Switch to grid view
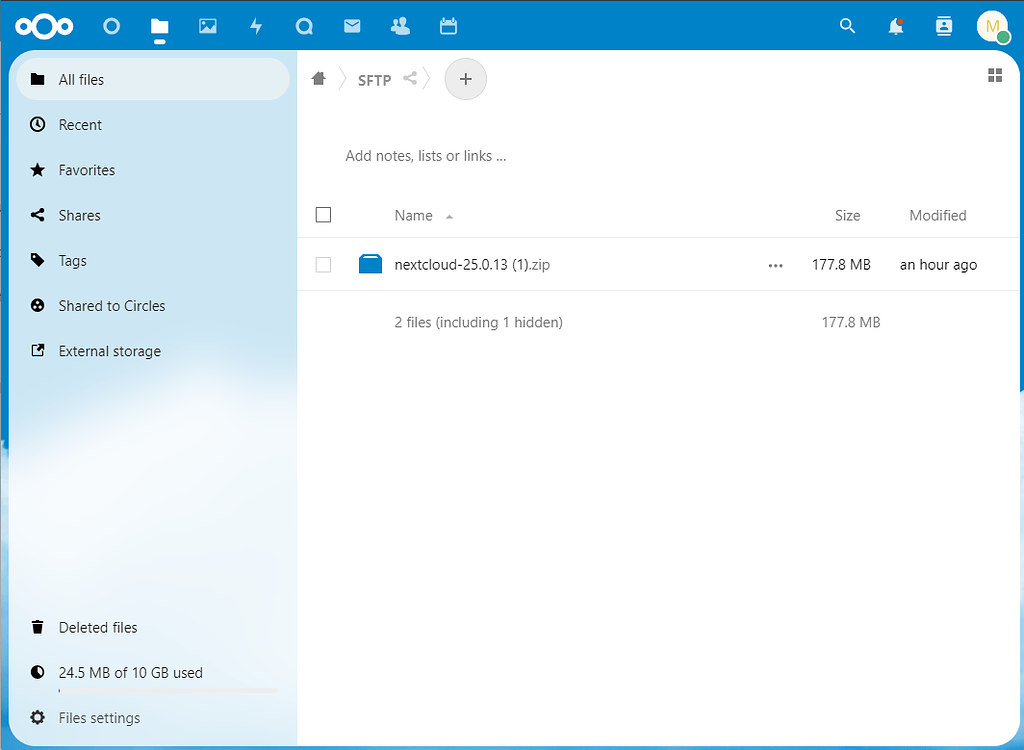1024x750 pixels. pyautogui.click(x=995, y=75)
